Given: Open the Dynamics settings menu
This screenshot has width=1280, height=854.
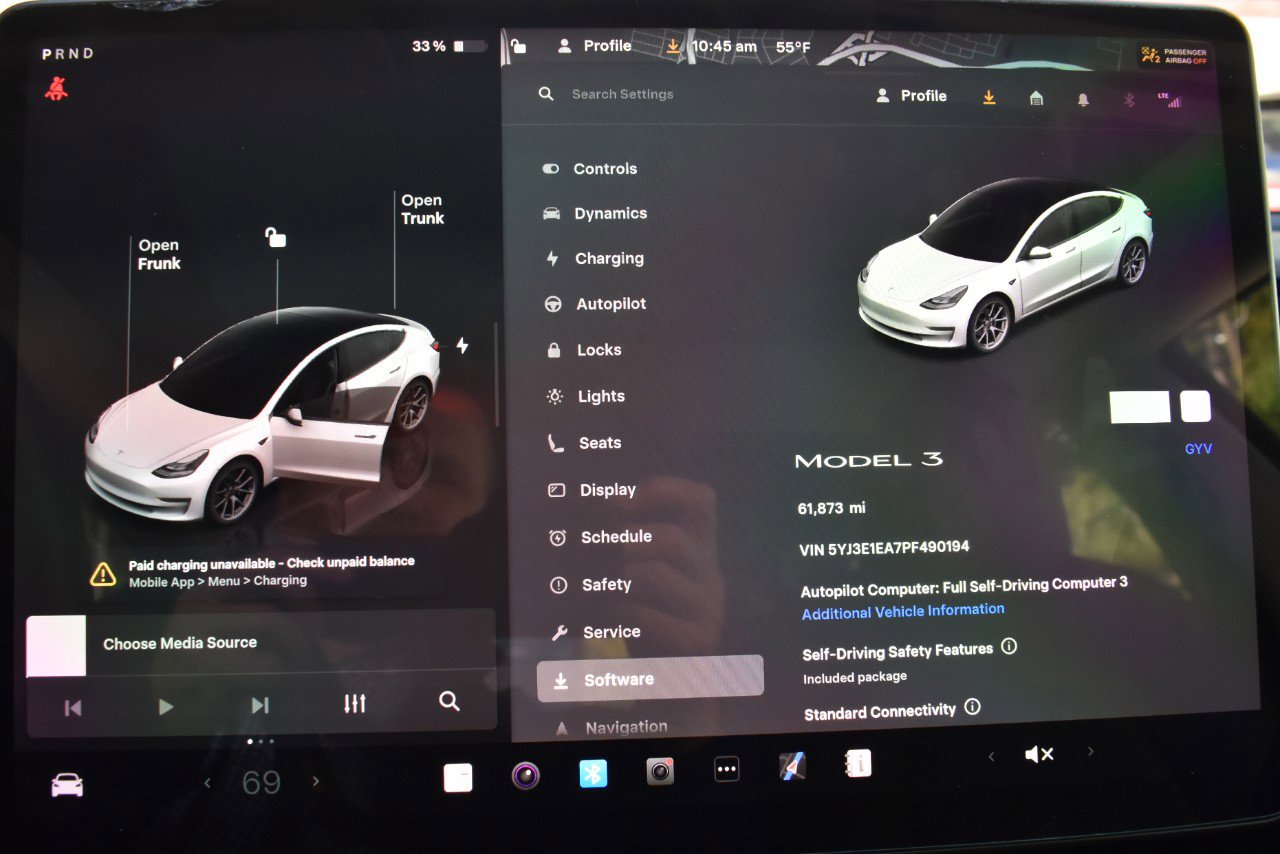Looking at the screenshot, I should click(595, 214).
